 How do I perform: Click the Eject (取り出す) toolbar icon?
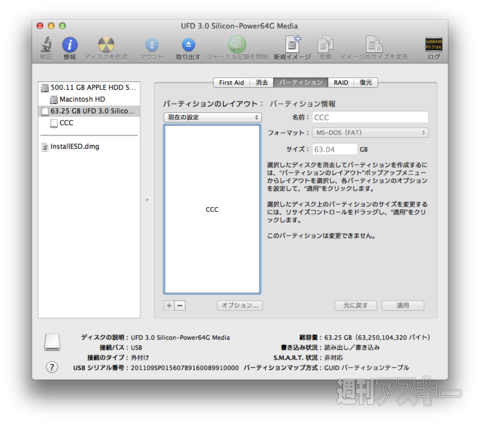click(188, 45)
